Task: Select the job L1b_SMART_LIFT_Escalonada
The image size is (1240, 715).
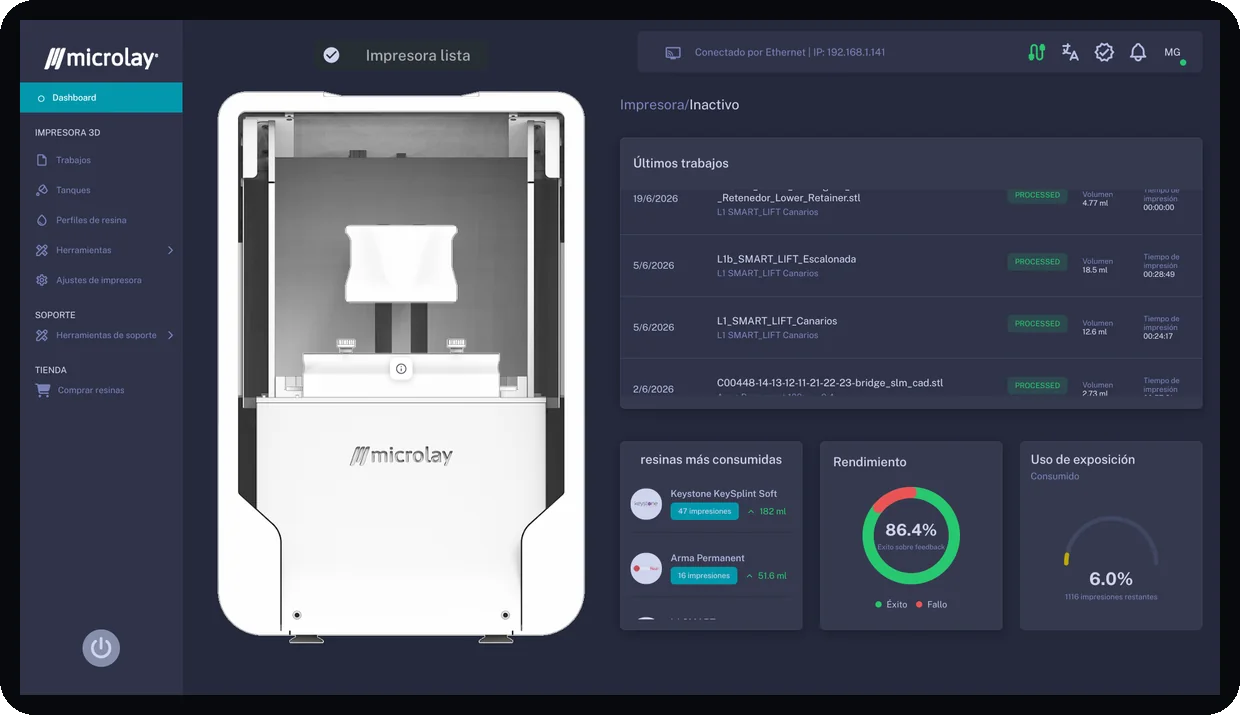Action: pyautogui.click(x=786, y=259)
